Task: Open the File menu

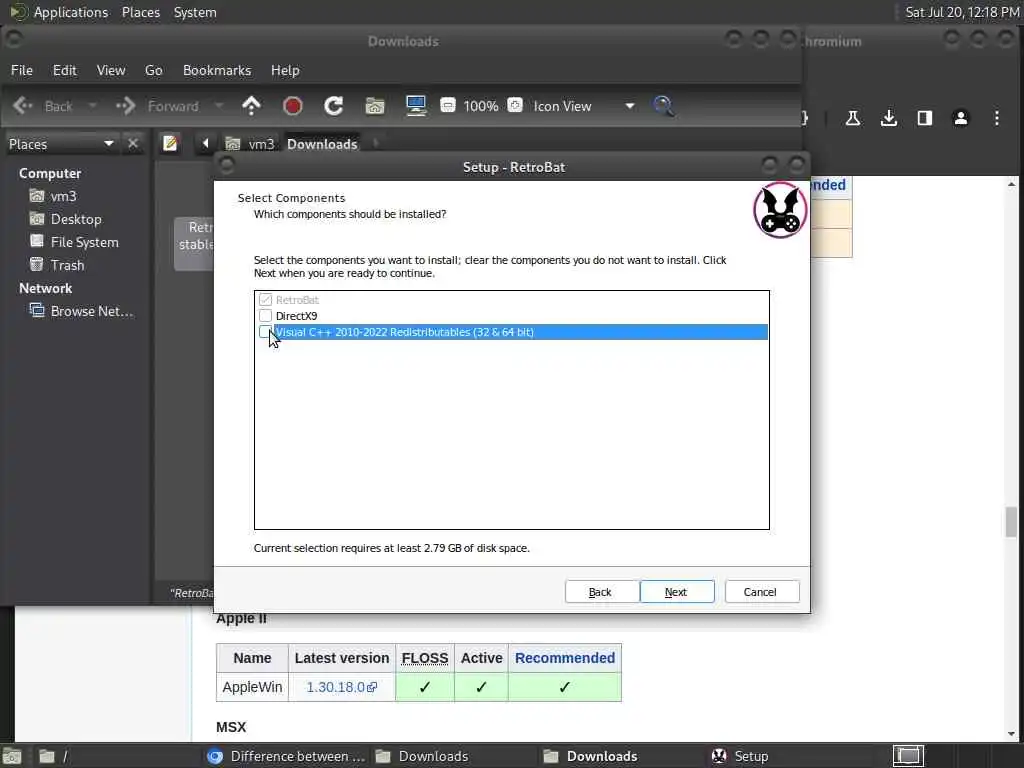Action: [x=22, y=70]
